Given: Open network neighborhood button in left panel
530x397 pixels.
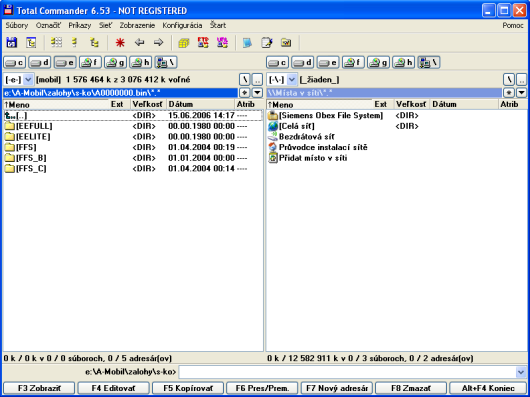Looking at the screenshot, I should 166,63.
